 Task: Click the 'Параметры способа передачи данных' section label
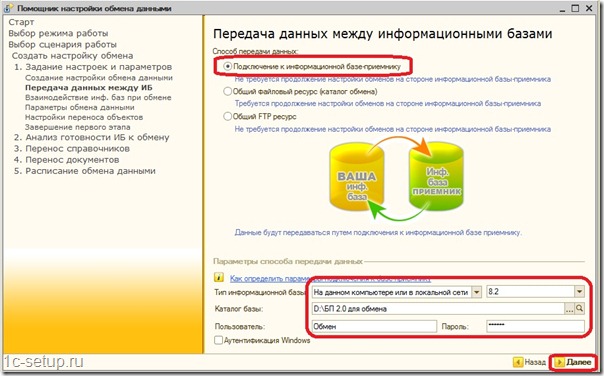(x=288, y=261)
